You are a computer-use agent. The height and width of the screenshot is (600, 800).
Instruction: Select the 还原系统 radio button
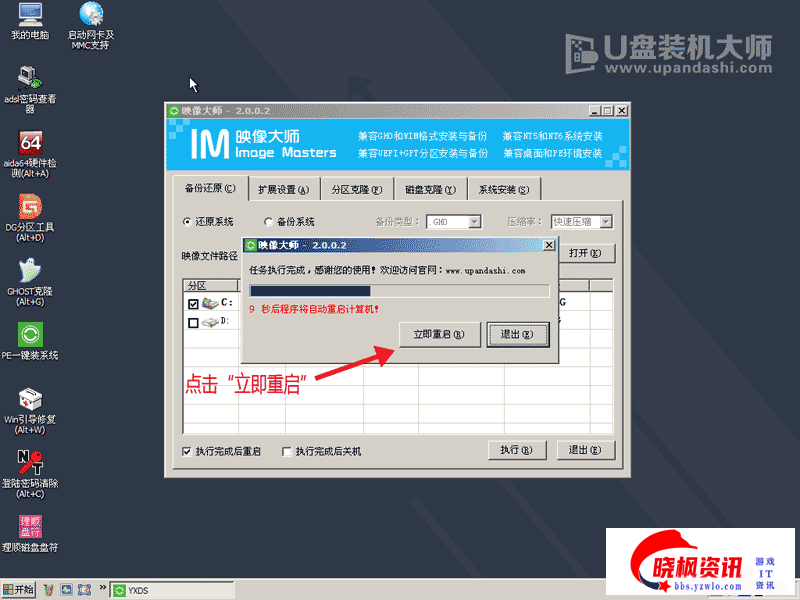187,222
